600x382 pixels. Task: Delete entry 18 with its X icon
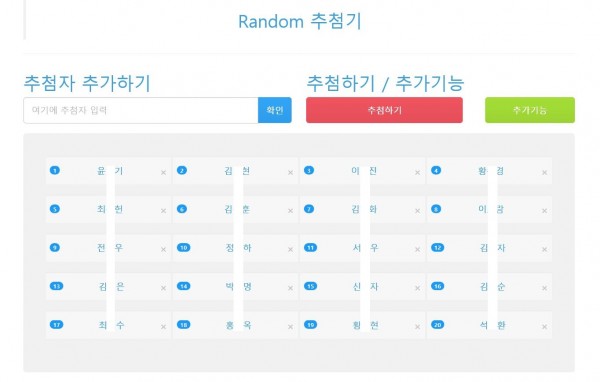[290, 327]
